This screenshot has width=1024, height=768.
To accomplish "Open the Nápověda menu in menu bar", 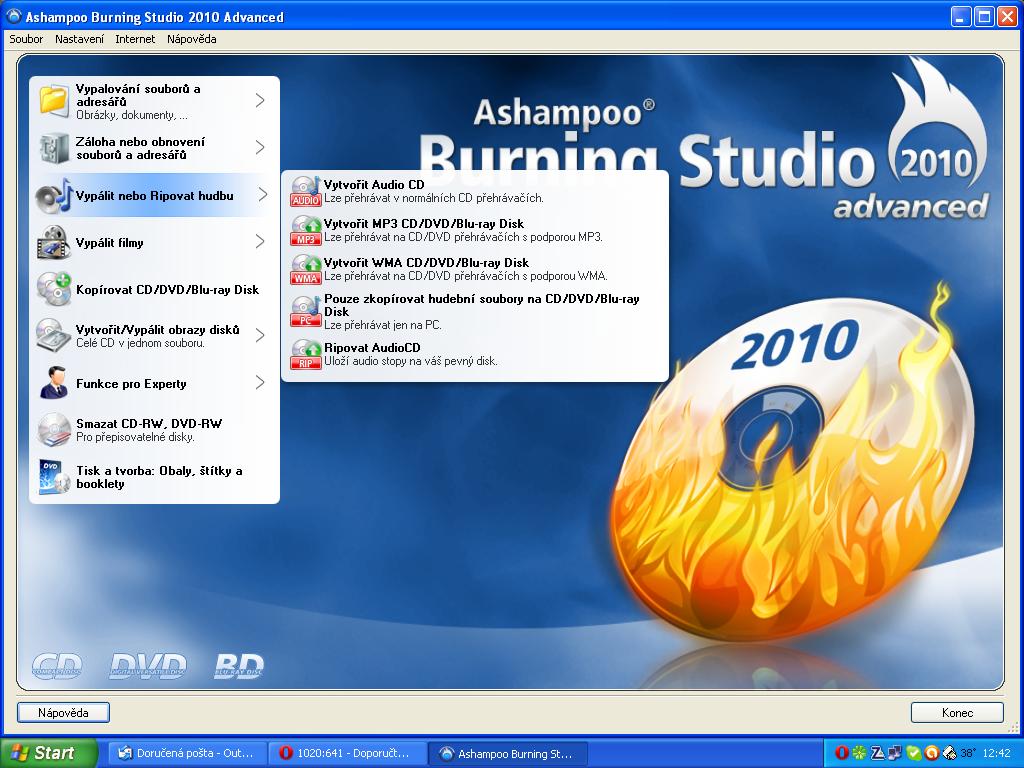I will tap(191, 39).
